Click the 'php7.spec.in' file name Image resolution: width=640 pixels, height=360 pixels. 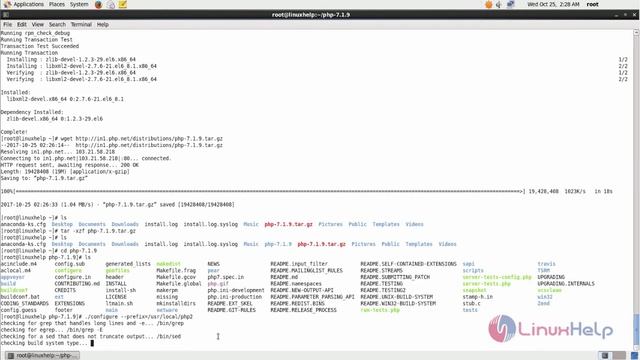click(225, 277)
